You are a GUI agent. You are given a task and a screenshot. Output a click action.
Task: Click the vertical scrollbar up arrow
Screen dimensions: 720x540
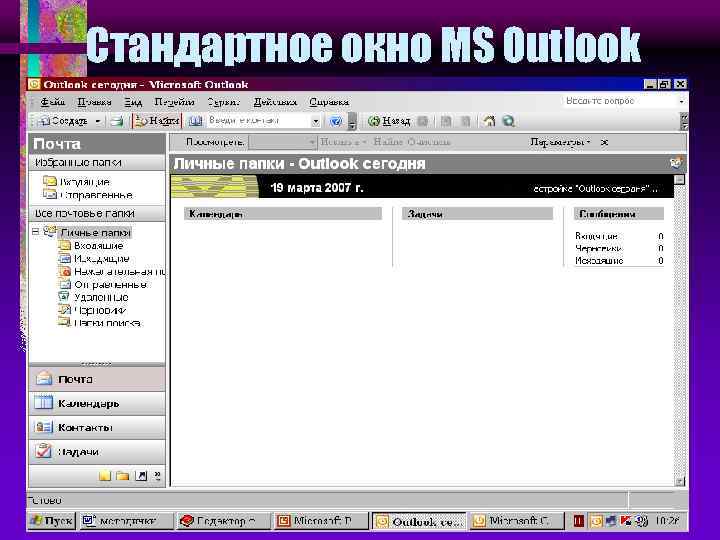[x=680, y=180]
